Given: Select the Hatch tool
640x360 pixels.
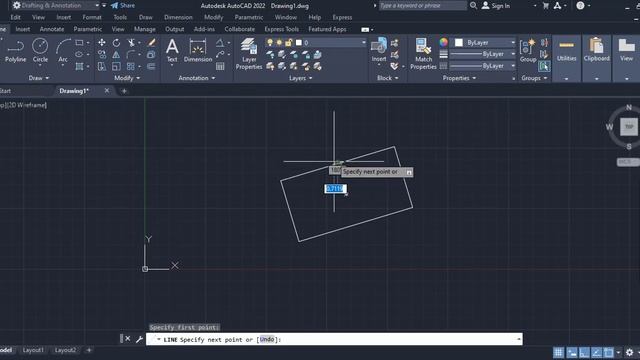Looking at the screenshot, I should [80, 66].
